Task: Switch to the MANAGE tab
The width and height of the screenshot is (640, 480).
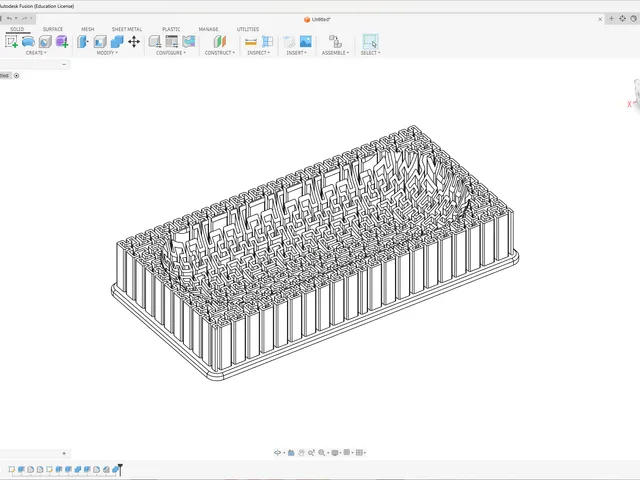Action: coord(208,29)
